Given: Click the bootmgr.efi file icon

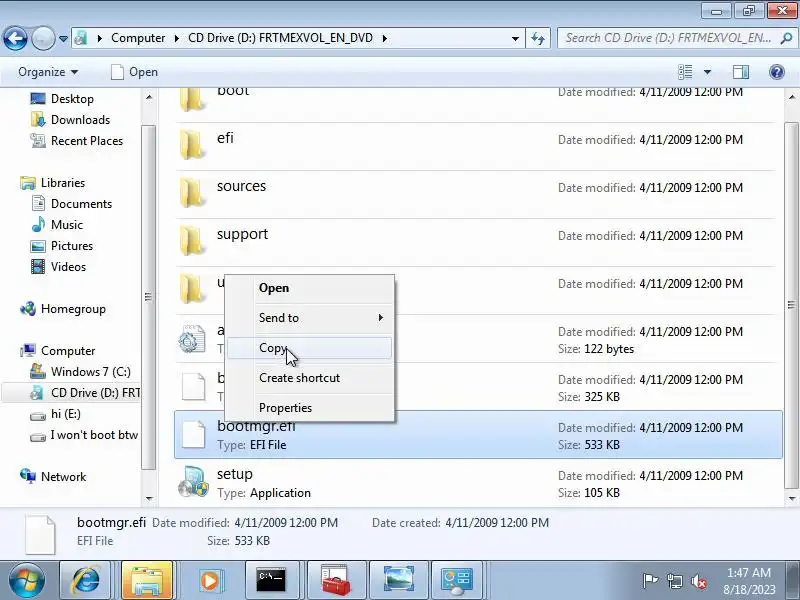Looking at the screenshot, I should (193, 434).
